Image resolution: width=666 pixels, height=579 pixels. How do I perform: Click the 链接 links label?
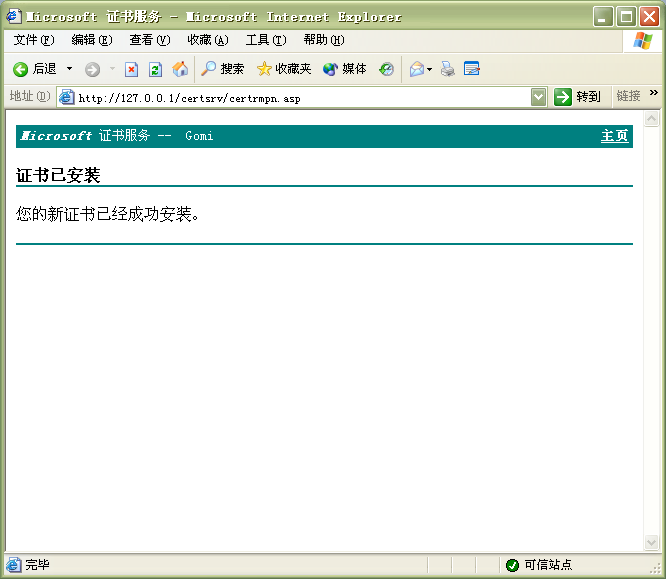point(628,96)
